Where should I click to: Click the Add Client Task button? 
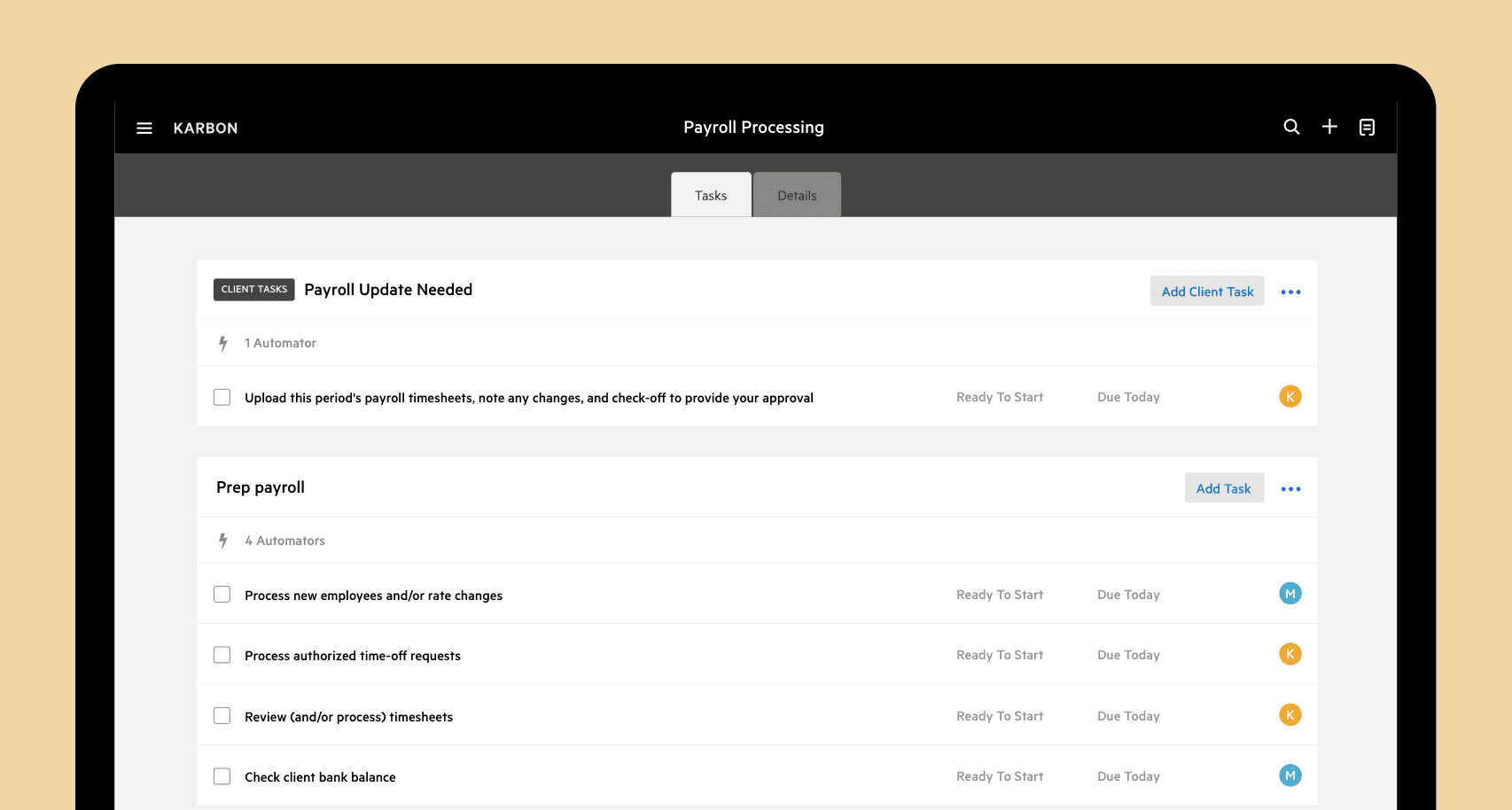pos(1207,292)
